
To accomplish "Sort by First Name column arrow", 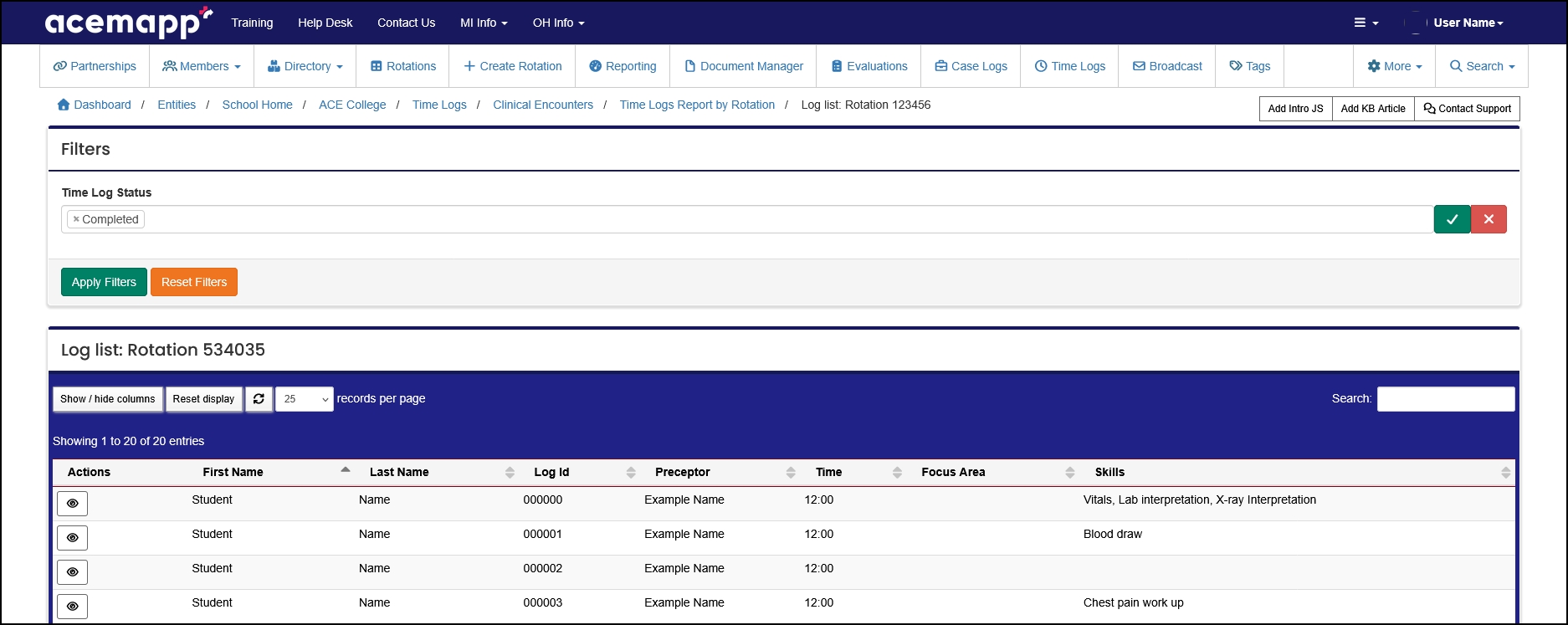I will [x=346, y=470].
